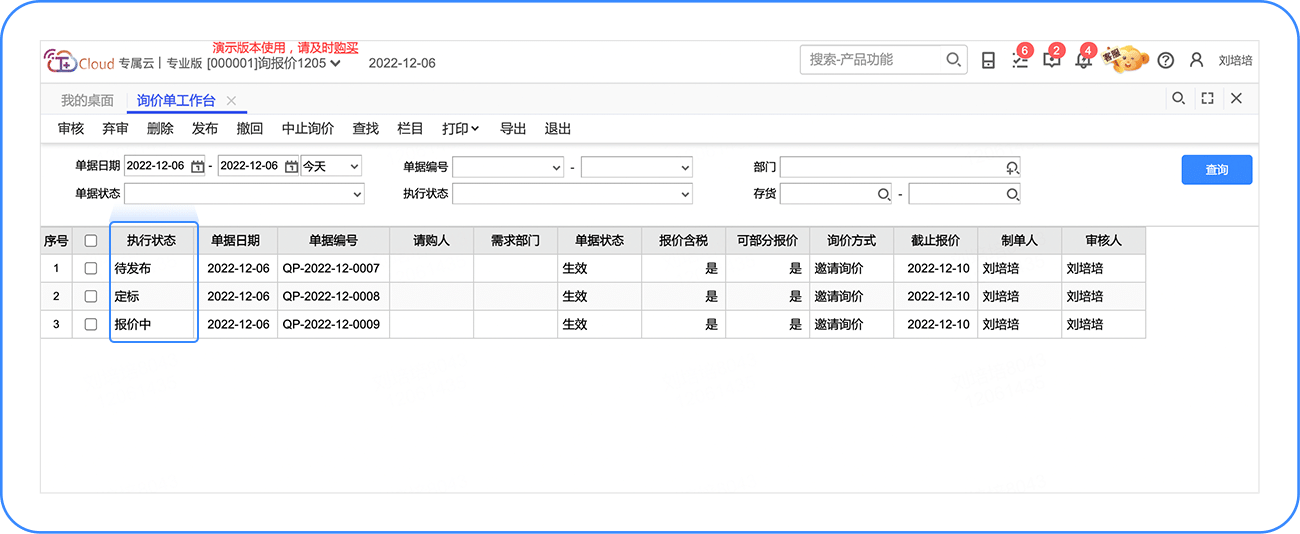The image size is (1300, 534).
Task: Open the 打印 toolbar menu
Action: pyautogui.click(x=460, y=129)
